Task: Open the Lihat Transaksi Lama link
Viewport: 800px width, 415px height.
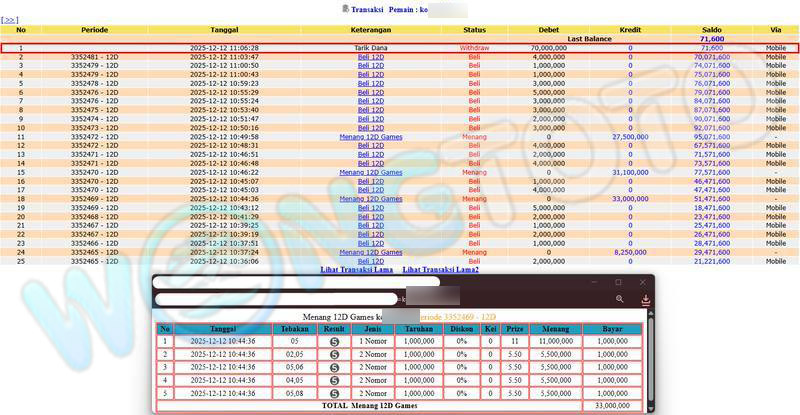Action: (x=357, y=270)
